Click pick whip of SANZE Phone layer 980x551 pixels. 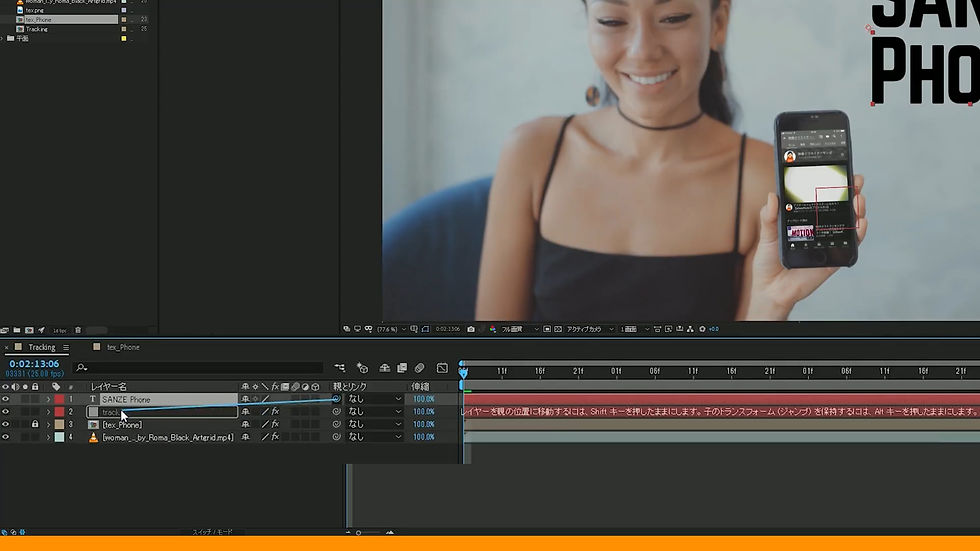tap(336, 399)
